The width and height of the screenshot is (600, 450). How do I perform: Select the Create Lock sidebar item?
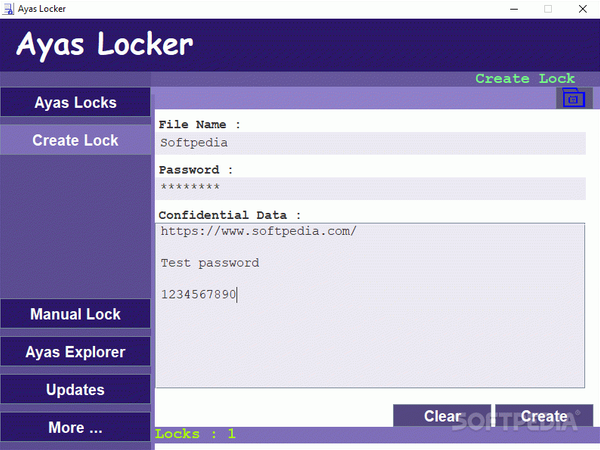[75, 140]
